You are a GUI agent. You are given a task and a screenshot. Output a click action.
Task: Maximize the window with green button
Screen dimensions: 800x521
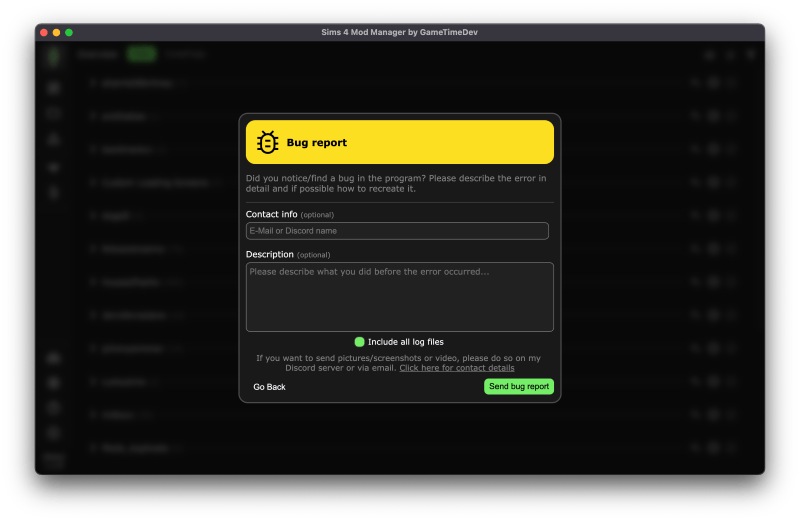[69, 33]
